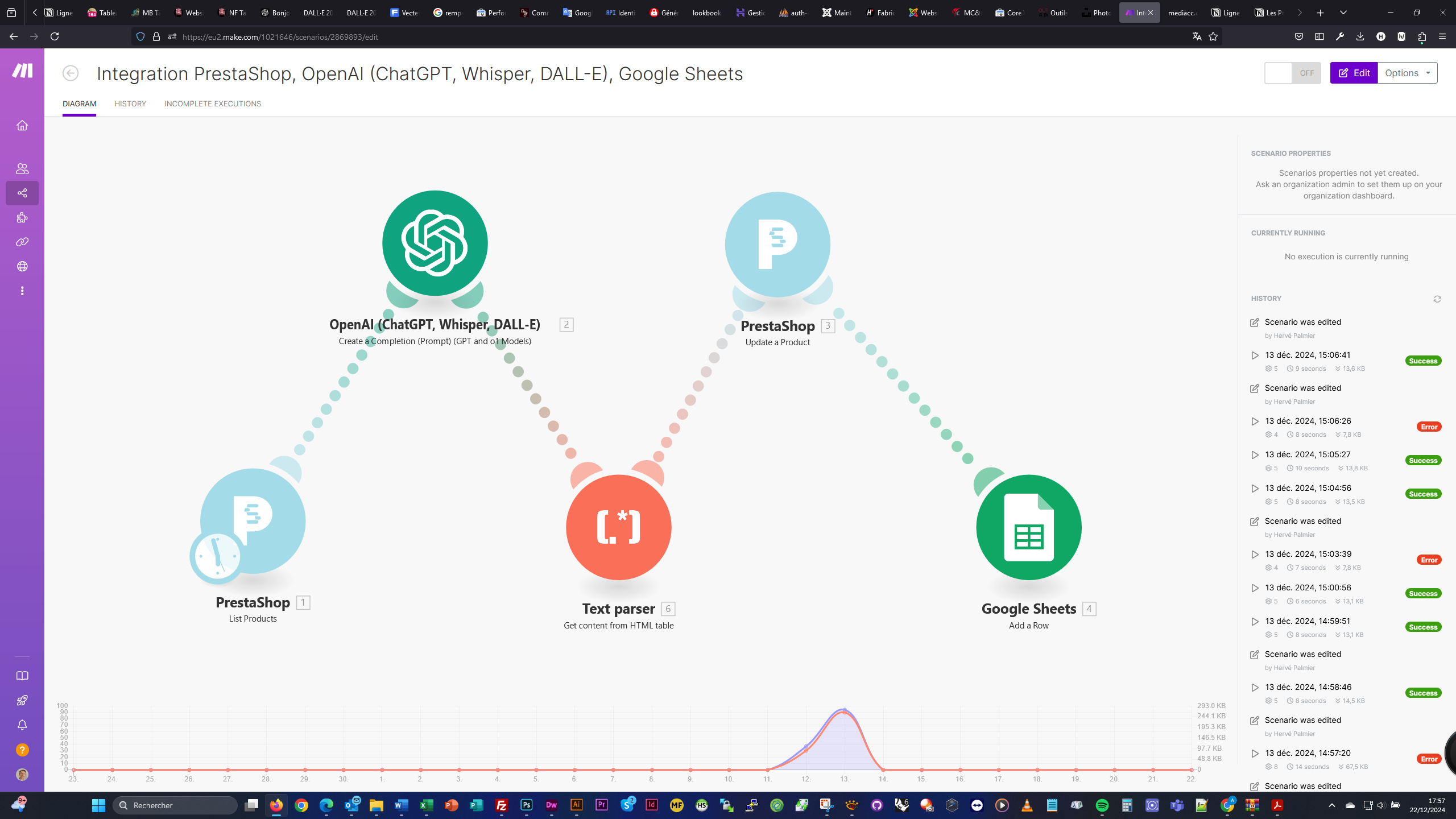Click the Make home sidebar icon
Image resolution: width=1456 pixels, height=819 pixels.
click(x=22, y=125)
